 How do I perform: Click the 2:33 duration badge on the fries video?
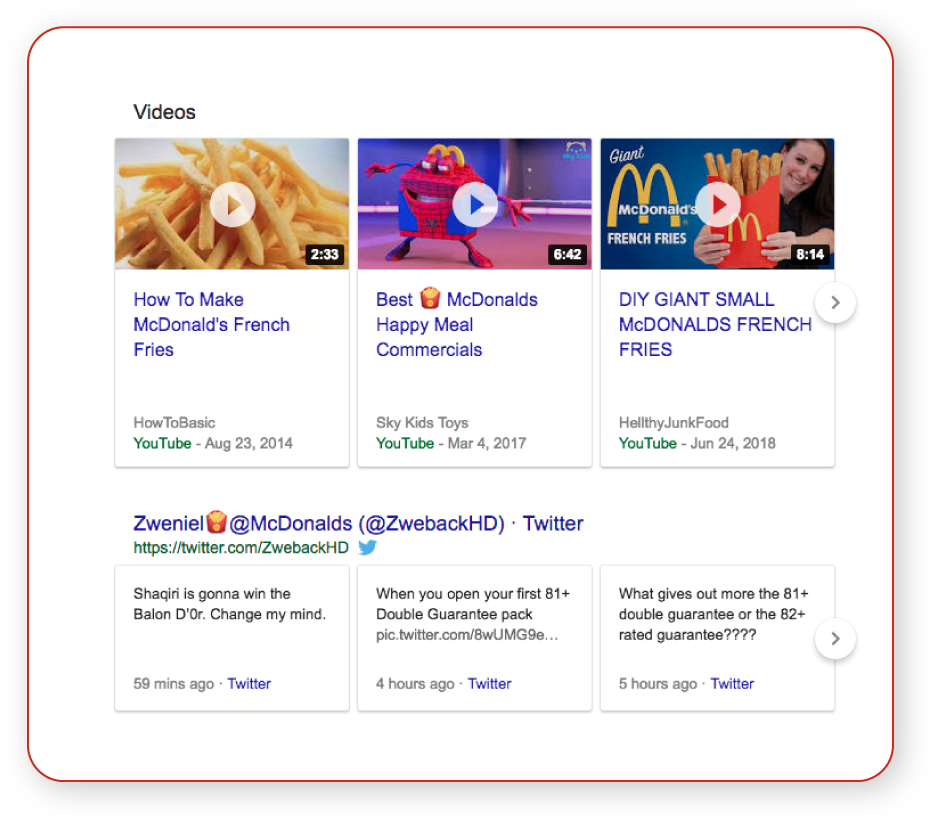(x=325, y=255)
